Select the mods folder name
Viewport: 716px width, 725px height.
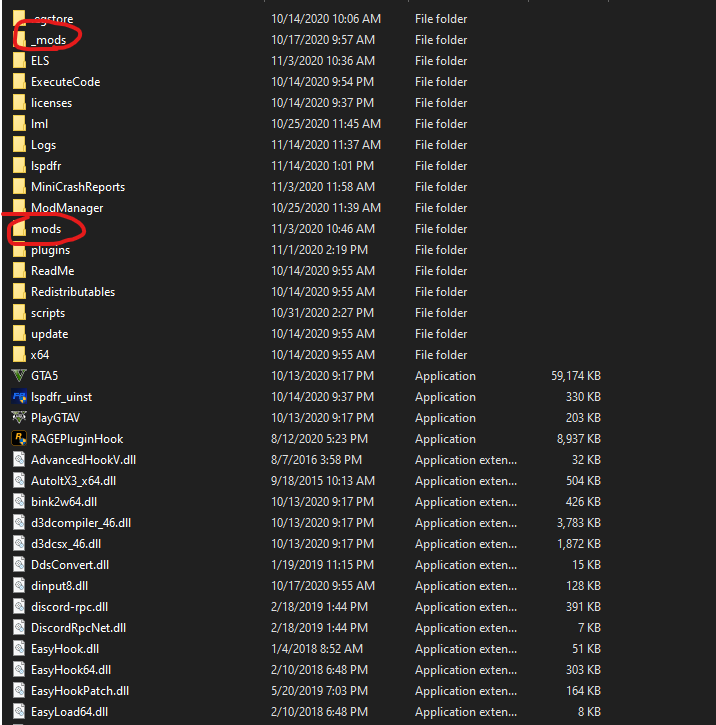(46, 229)
